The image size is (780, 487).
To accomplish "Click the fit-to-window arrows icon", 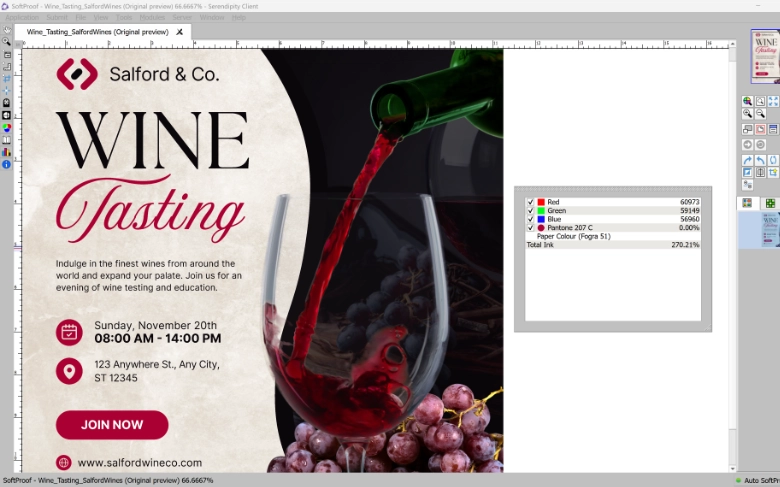I will coord(773,102).
